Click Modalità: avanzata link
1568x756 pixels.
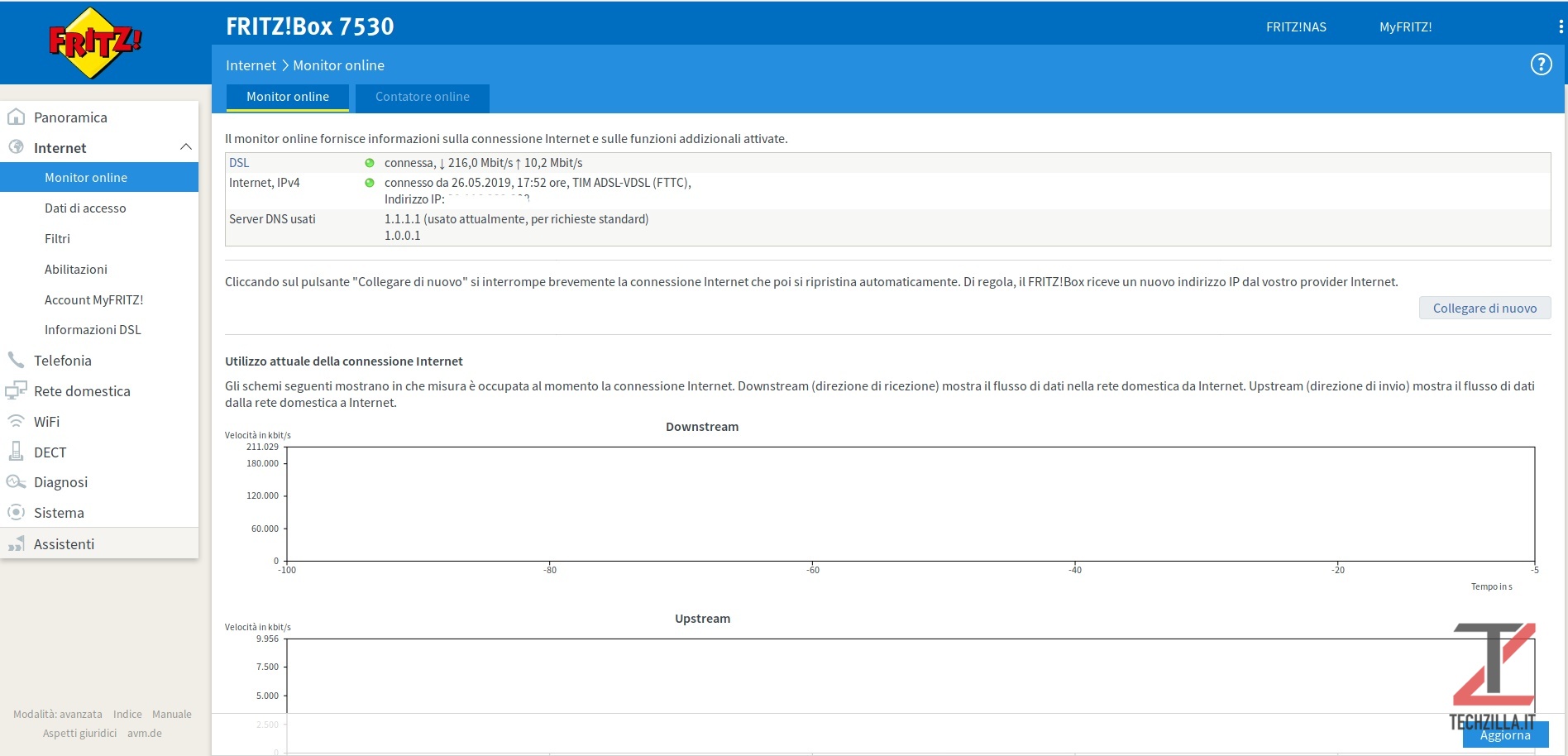pos(58,714)
